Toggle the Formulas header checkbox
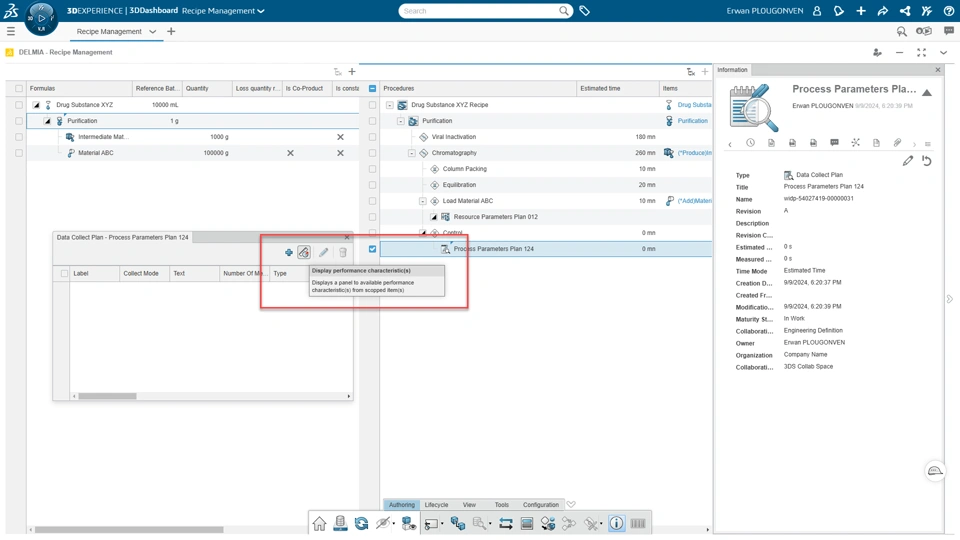 19,88
